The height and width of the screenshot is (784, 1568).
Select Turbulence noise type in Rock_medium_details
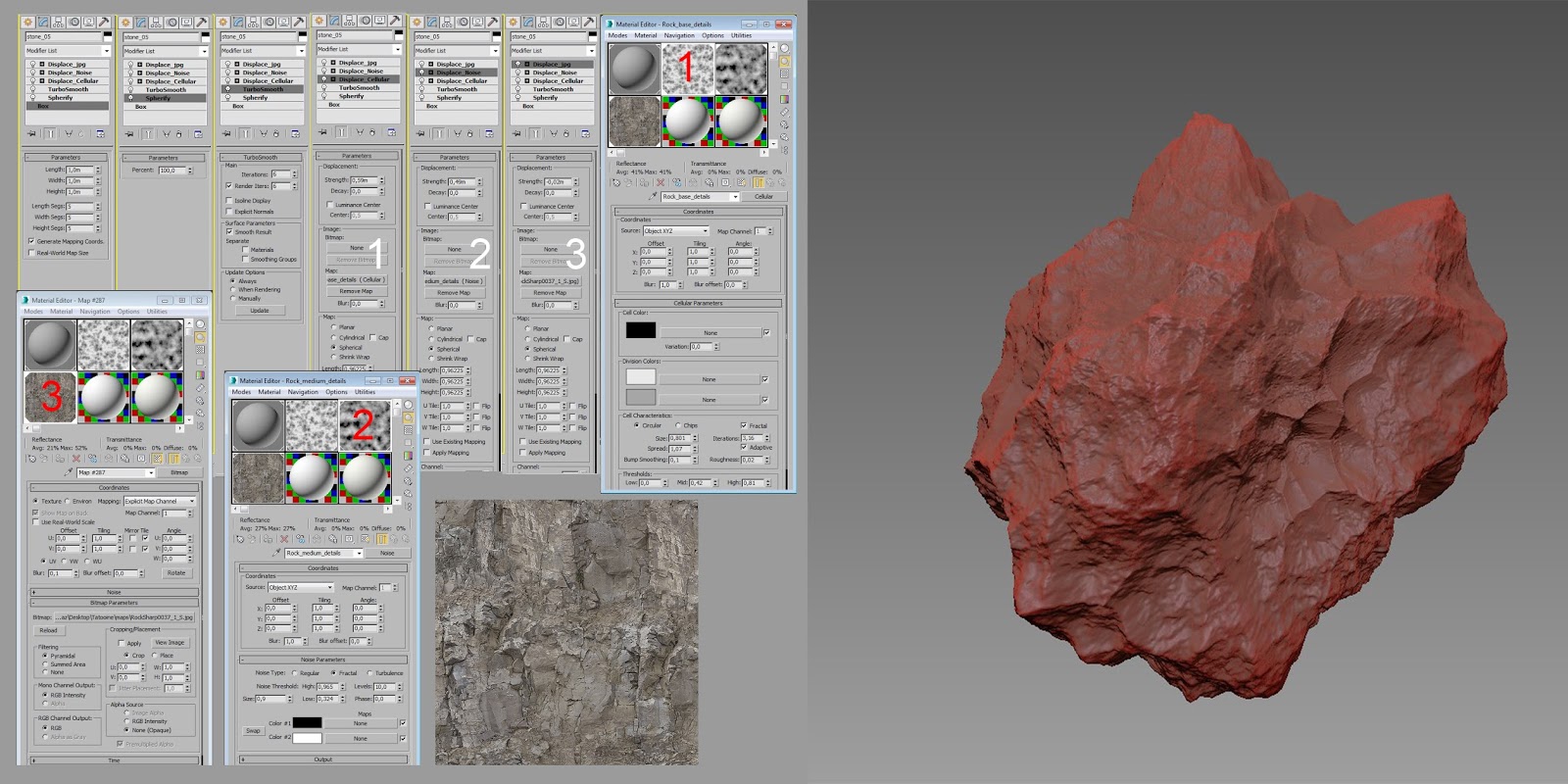(x=369, y=673)
